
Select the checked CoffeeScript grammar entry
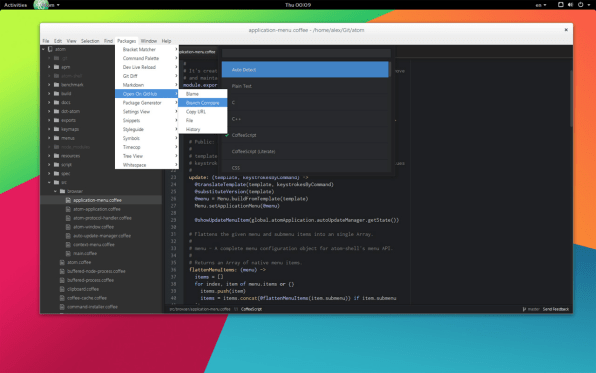pos(306,135)
